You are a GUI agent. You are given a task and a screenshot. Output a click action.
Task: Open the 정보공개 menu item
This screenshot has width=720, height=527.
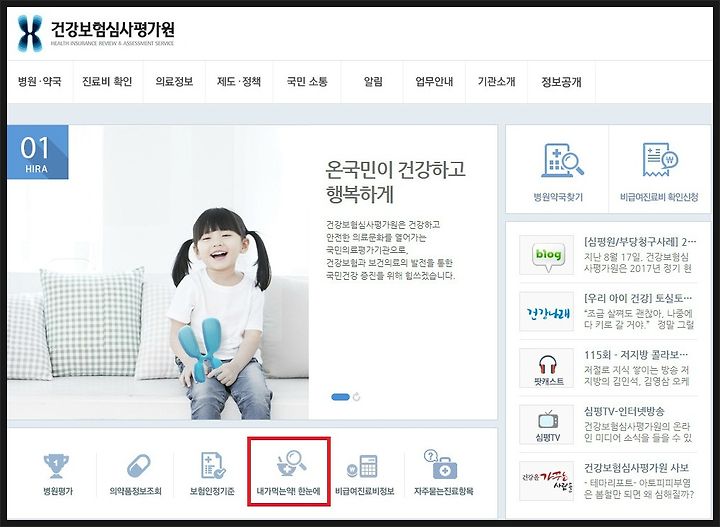(x=561, y=82)
